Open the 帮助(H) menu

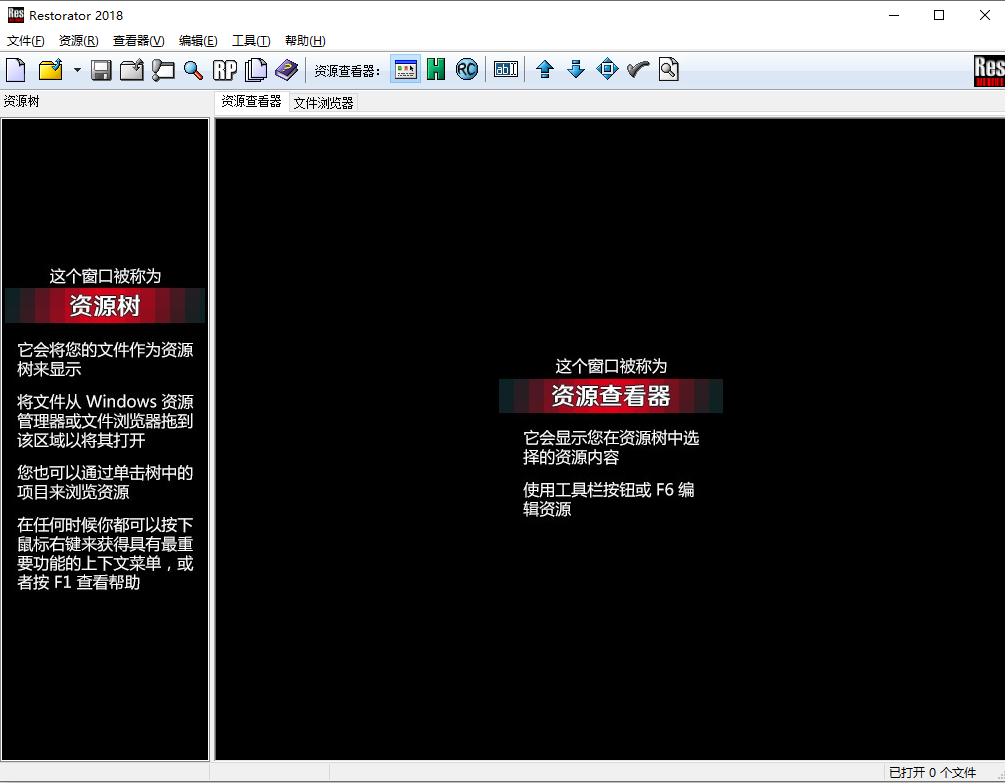click(305, 41)
